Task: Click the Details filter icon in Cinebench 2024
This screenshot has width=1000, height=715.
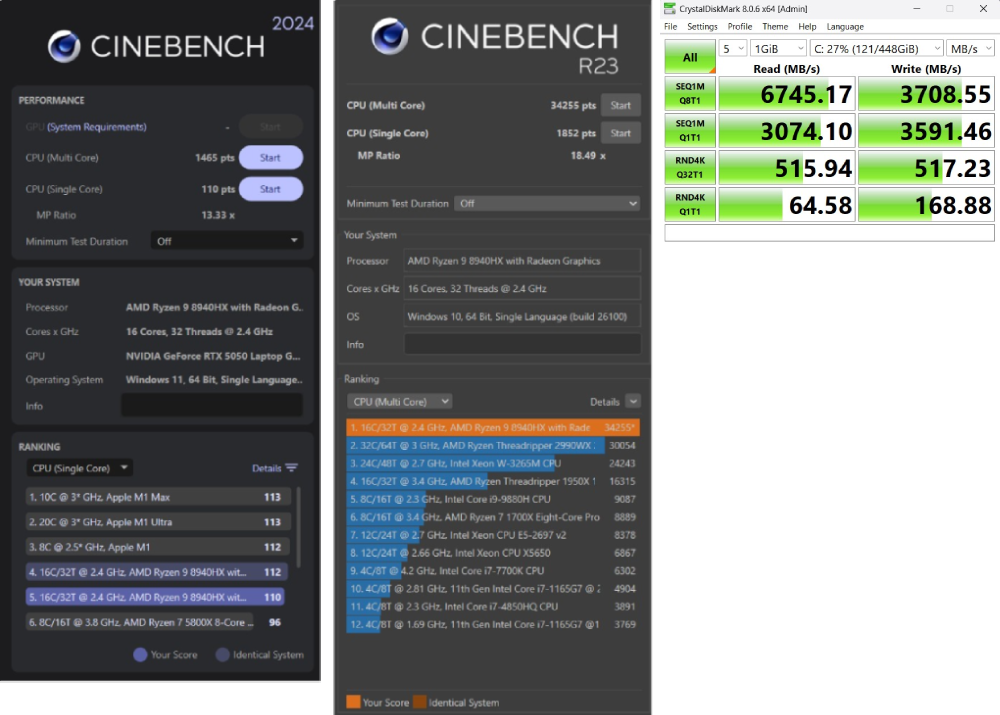Action: 291,468
